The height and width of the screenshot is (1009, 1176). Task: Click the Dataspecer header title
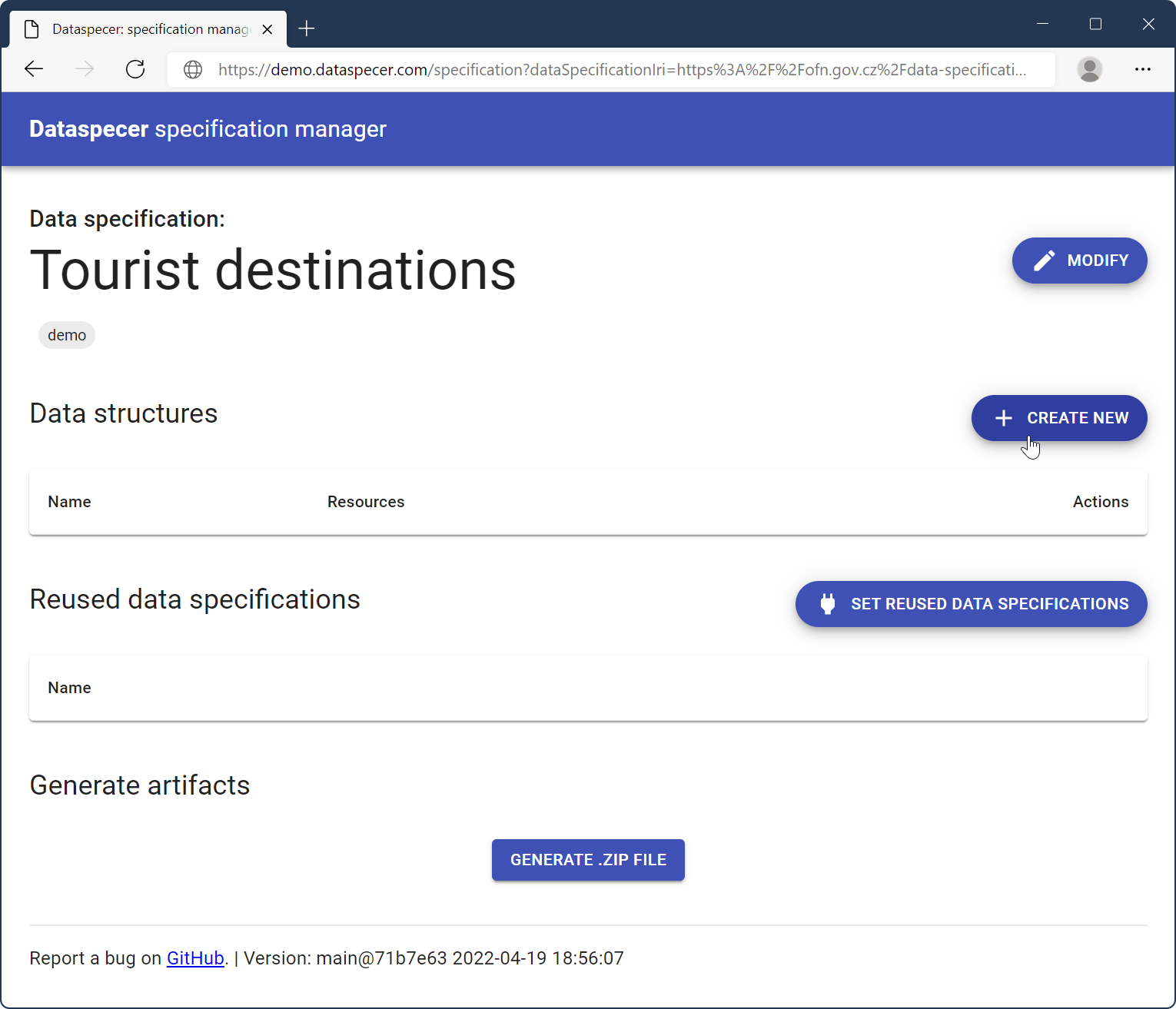click(x=208, y=129)
